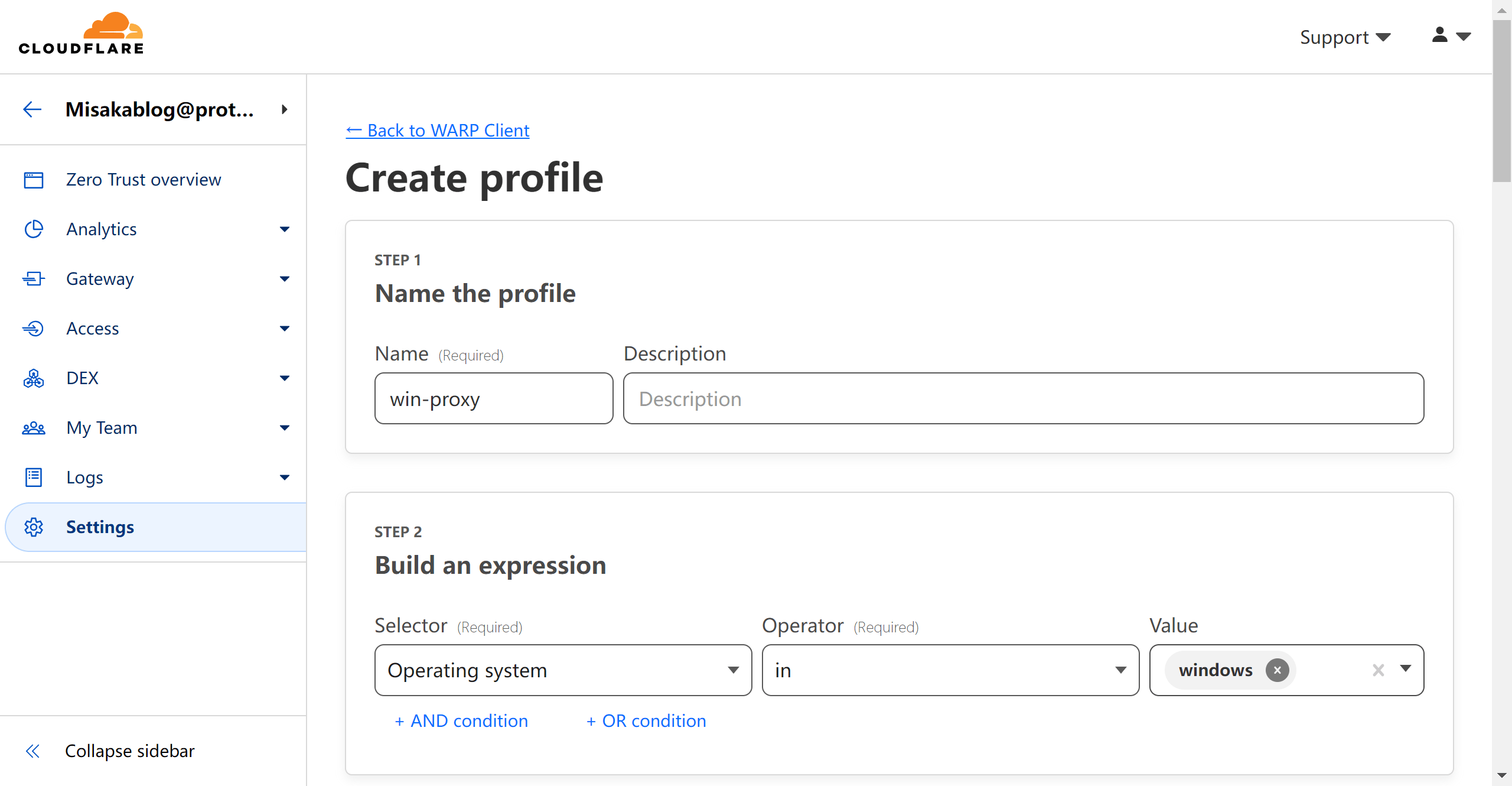The width and height of the screenshot is (1512, 786).
Task: Click the back arrow beside account name
Action: [x=32, y=109]
